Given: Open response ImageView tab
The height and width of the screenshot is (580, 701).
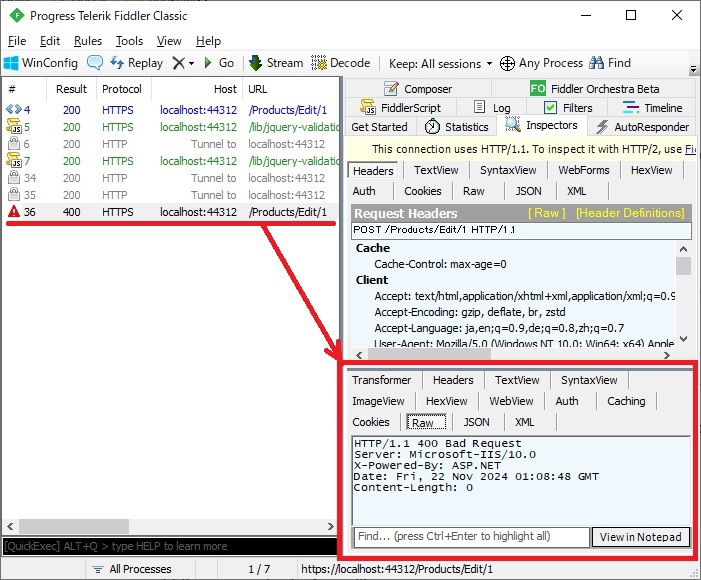Looking at the screenshot, I should pyautogui.click(x=378, y=401).
